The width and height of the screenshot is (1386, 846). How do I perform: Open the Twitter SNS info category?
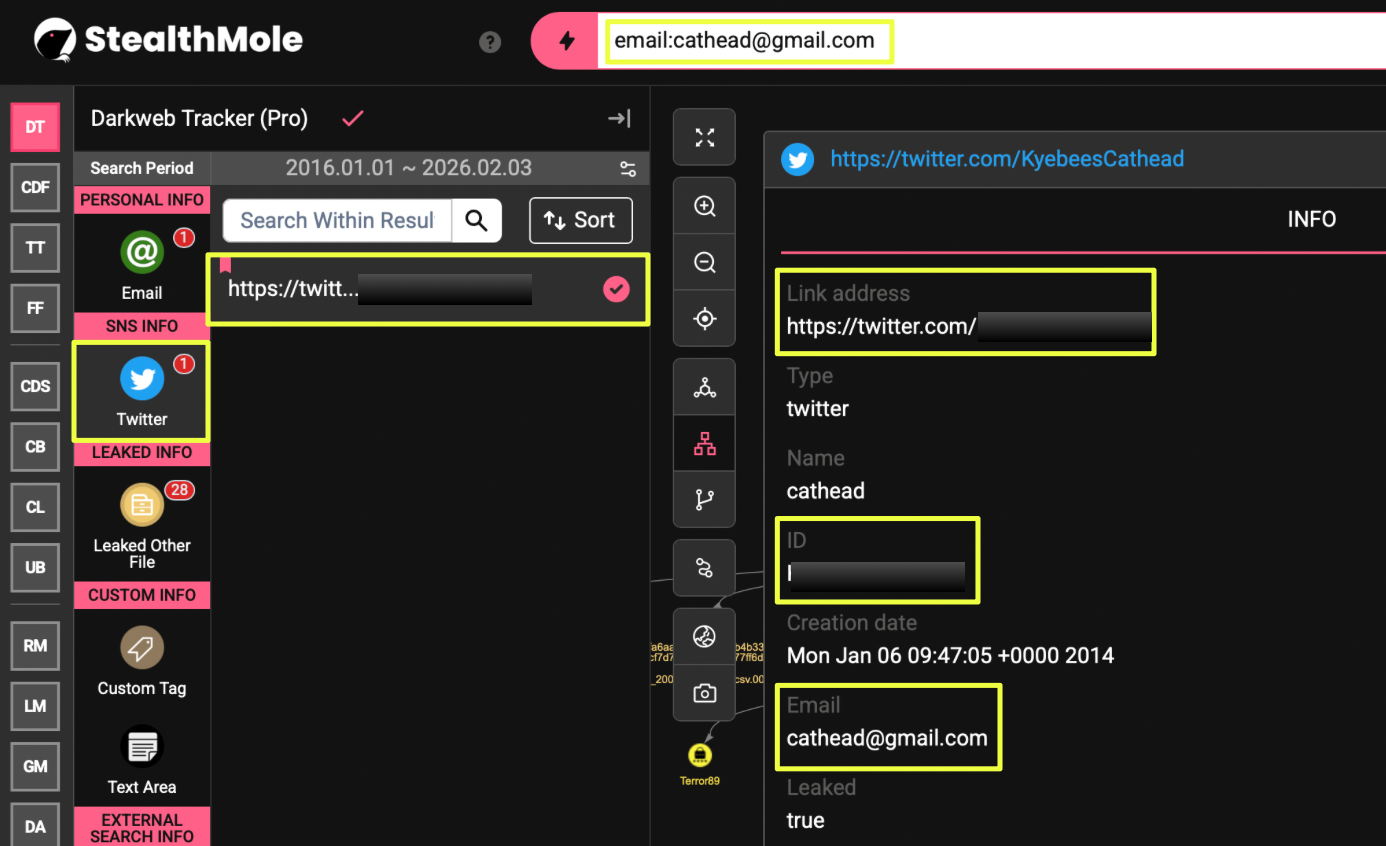(x=142, y=392)
